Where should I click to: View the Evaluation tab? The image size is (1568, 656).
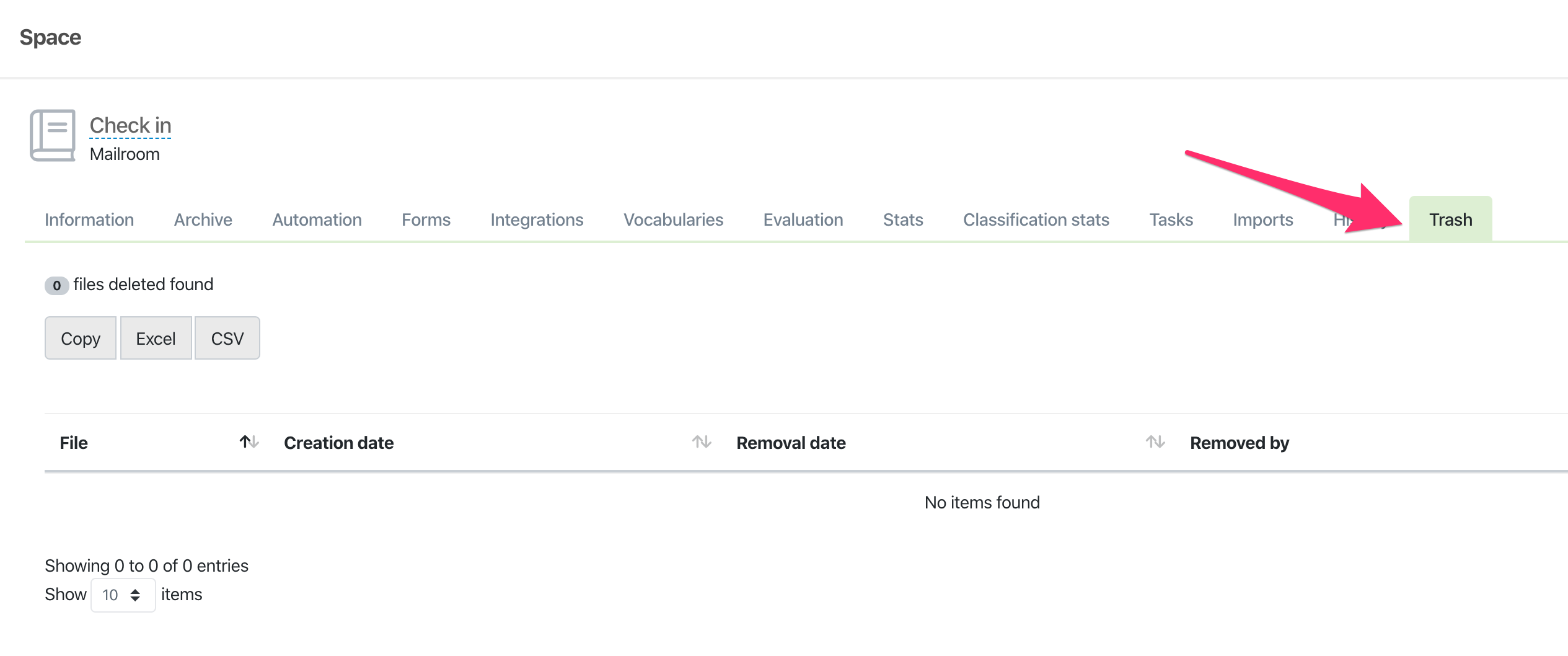tap(803, 219)
